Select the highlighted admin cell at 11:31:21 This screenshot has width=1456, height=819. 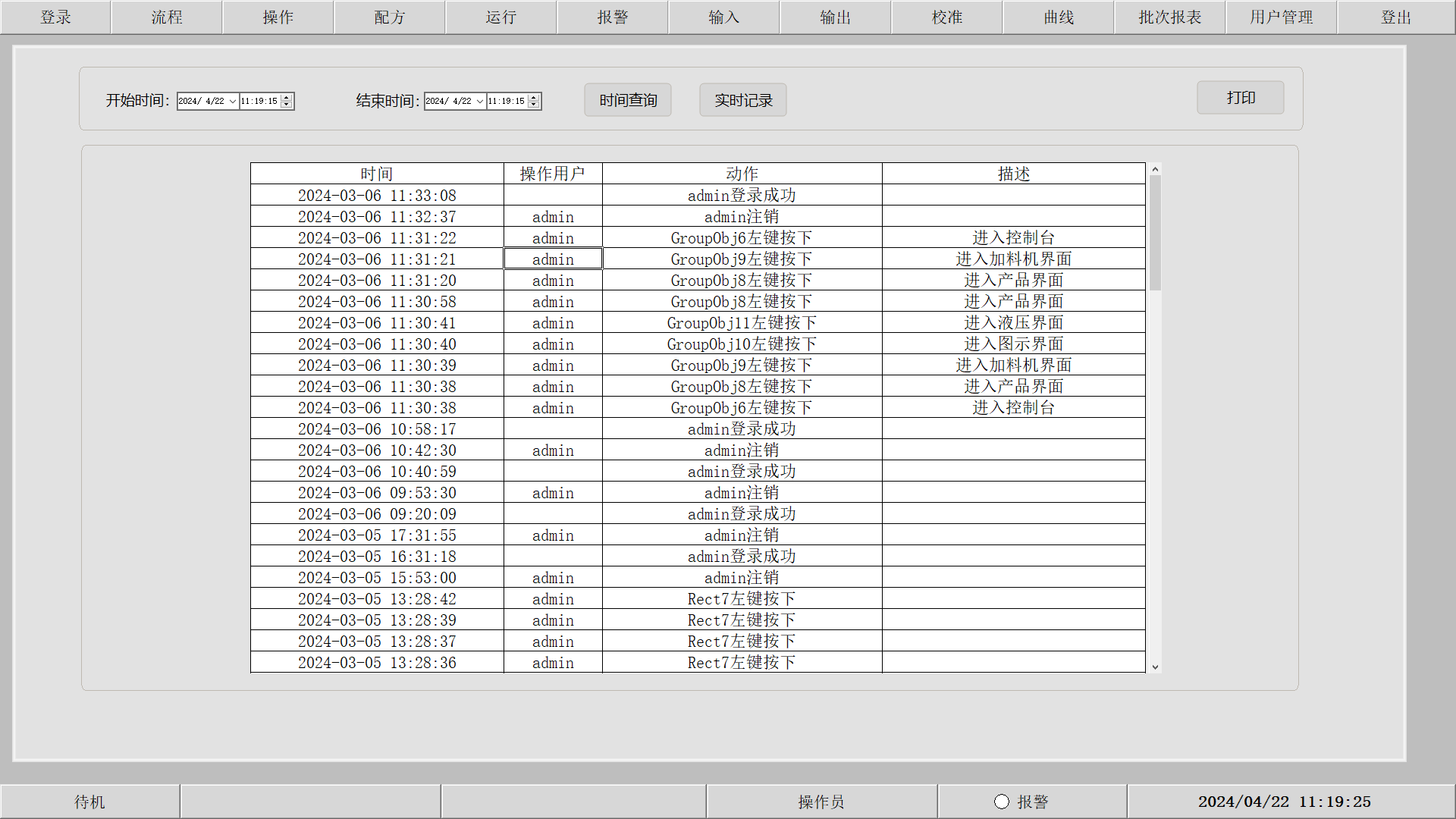[553, 259]
